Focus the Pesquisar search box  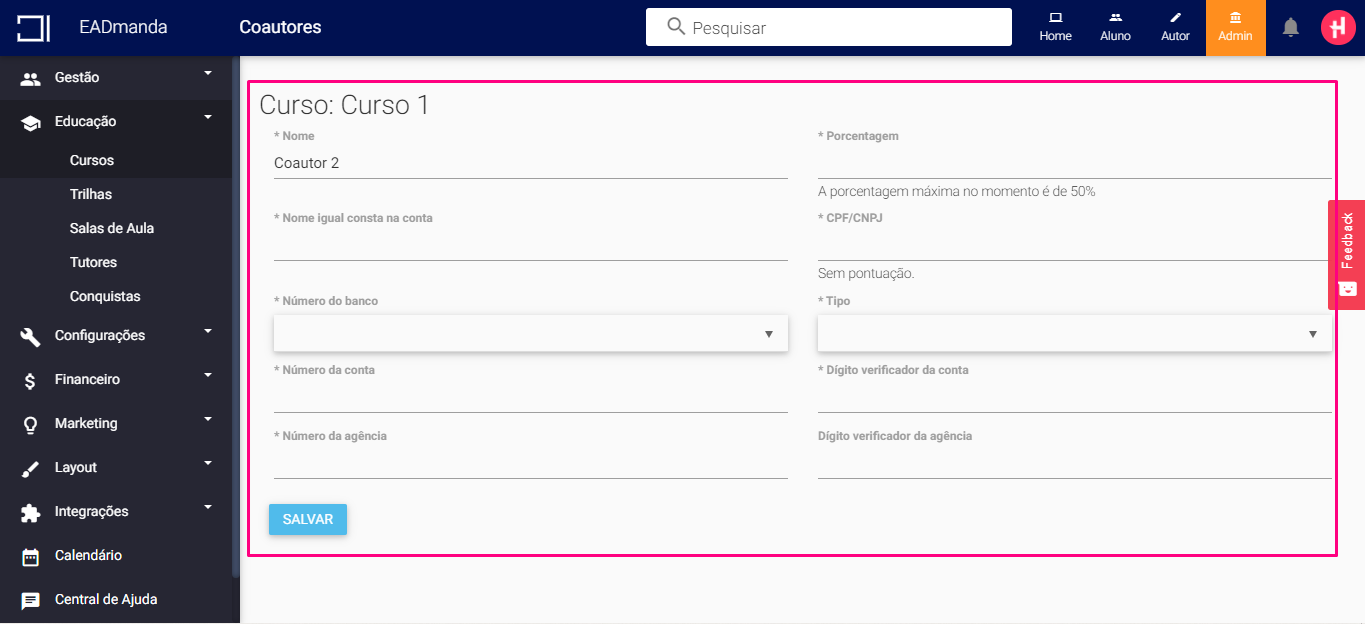(829, 27)
